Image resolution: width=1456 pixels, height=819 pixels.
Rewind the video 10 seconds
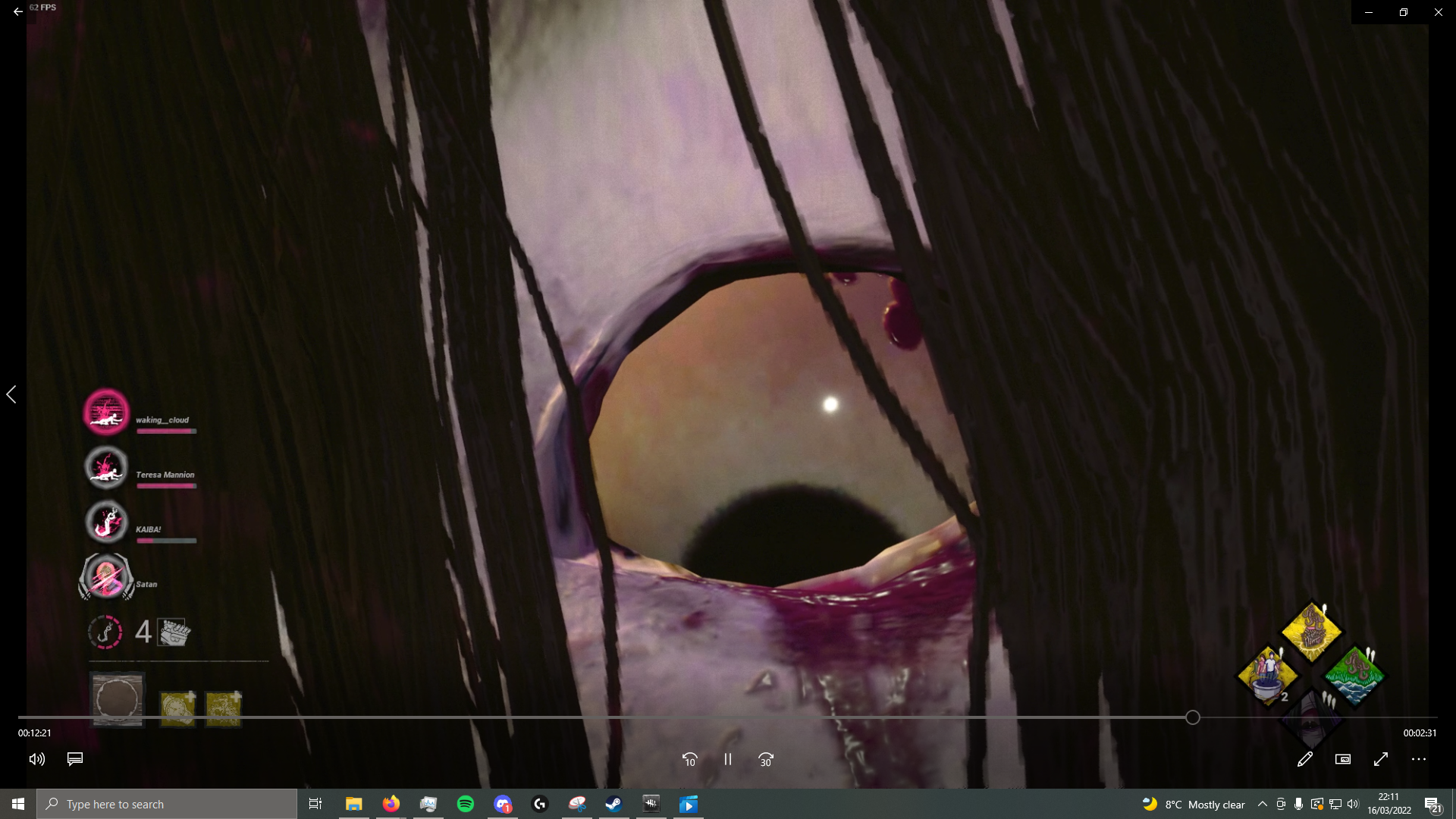pyautogui.click(x=690, y=759)
